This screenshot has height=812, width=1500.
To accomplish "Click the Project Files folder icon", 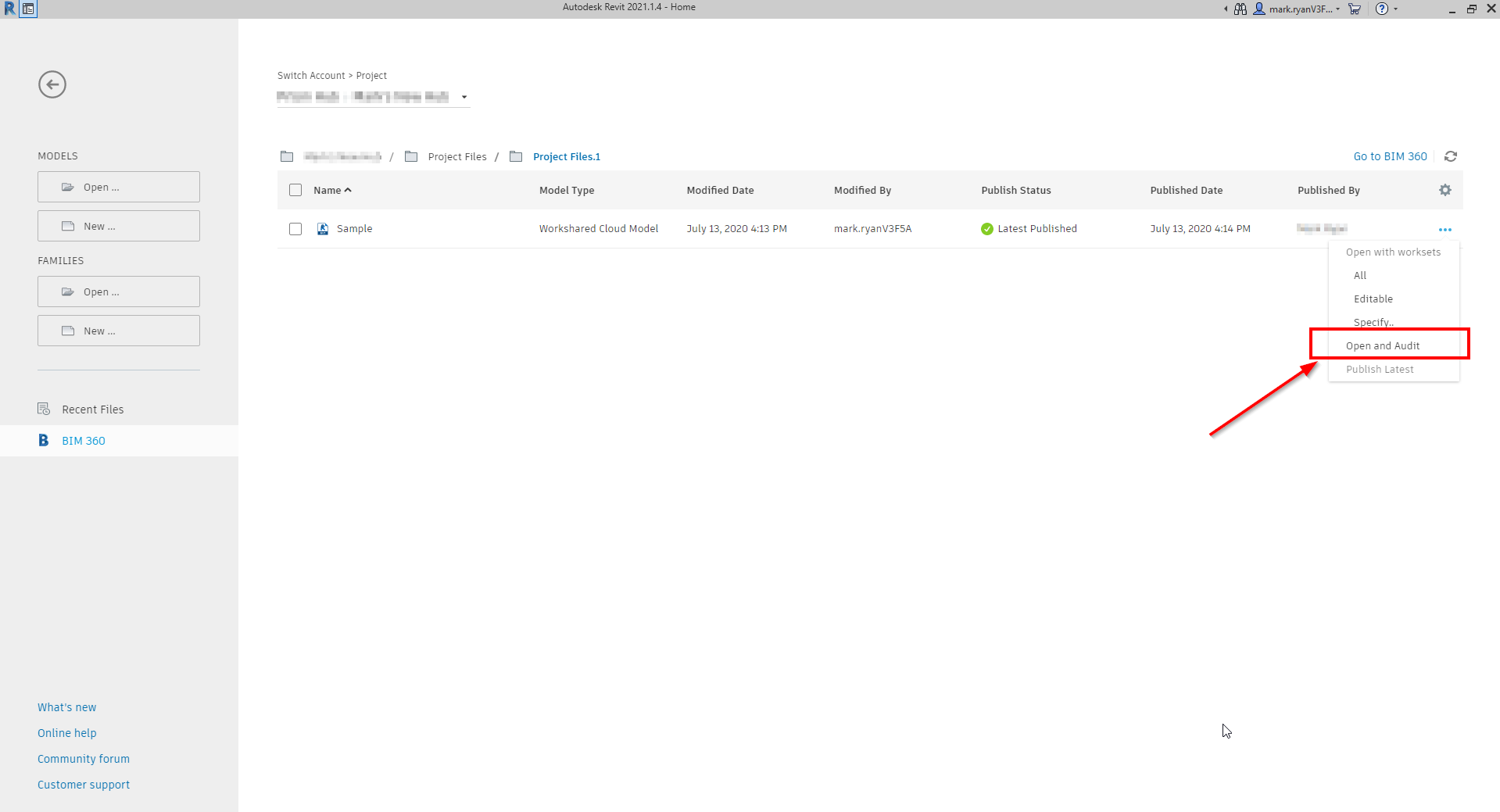I will (411, 156).
